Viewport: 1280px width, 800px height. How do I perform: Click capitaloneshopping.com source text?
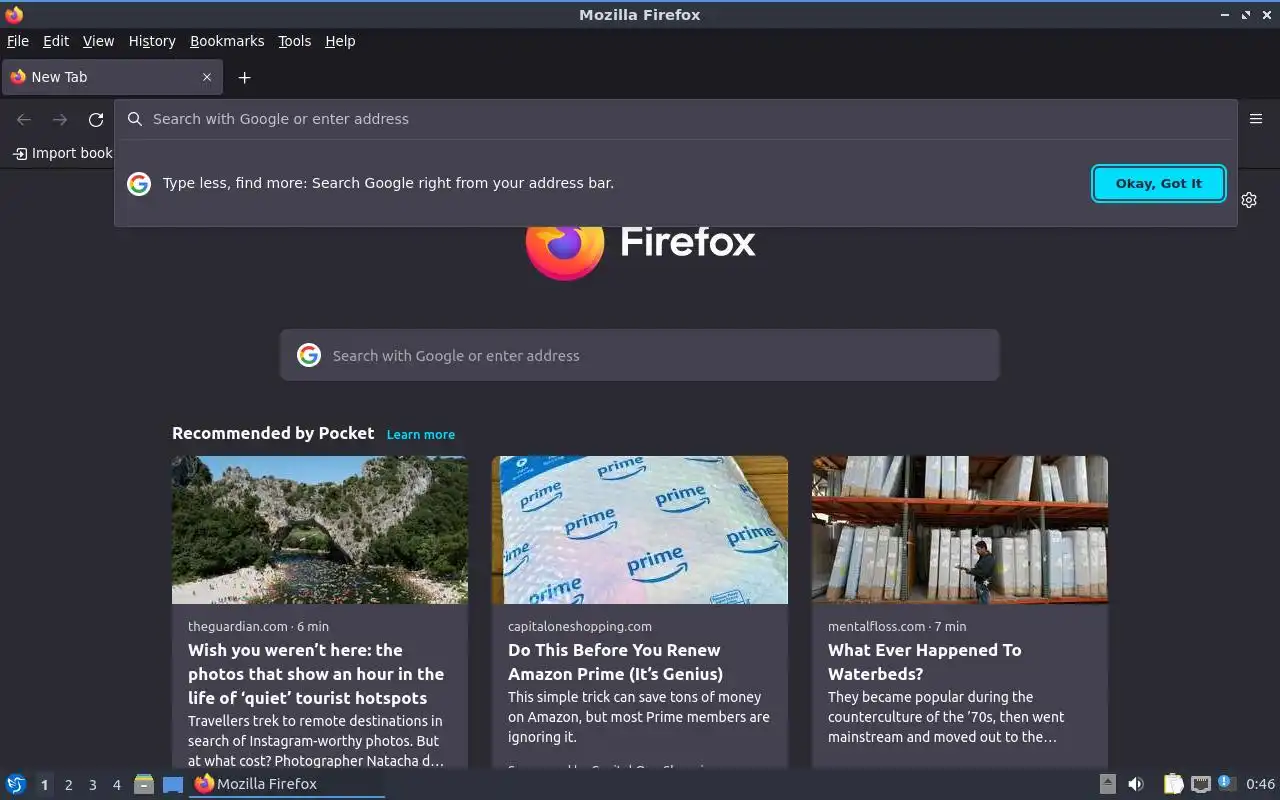580,626
